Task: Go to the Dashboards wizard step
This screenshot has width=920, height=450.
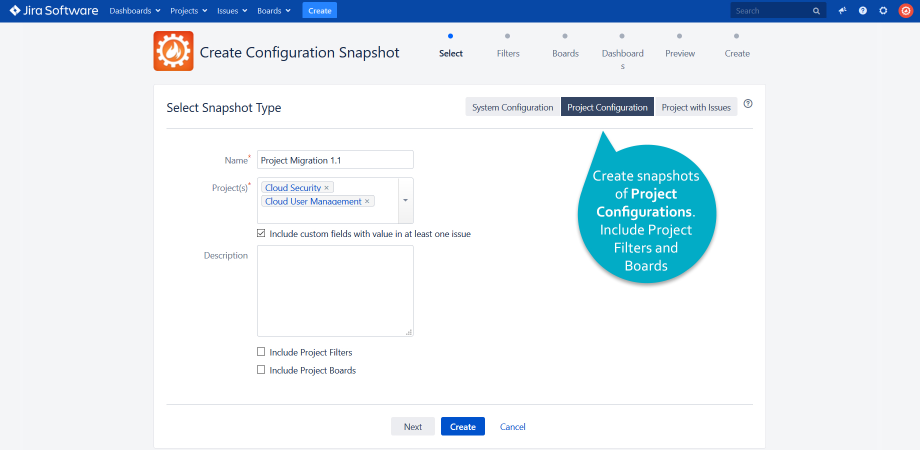Action: [623, 52]
